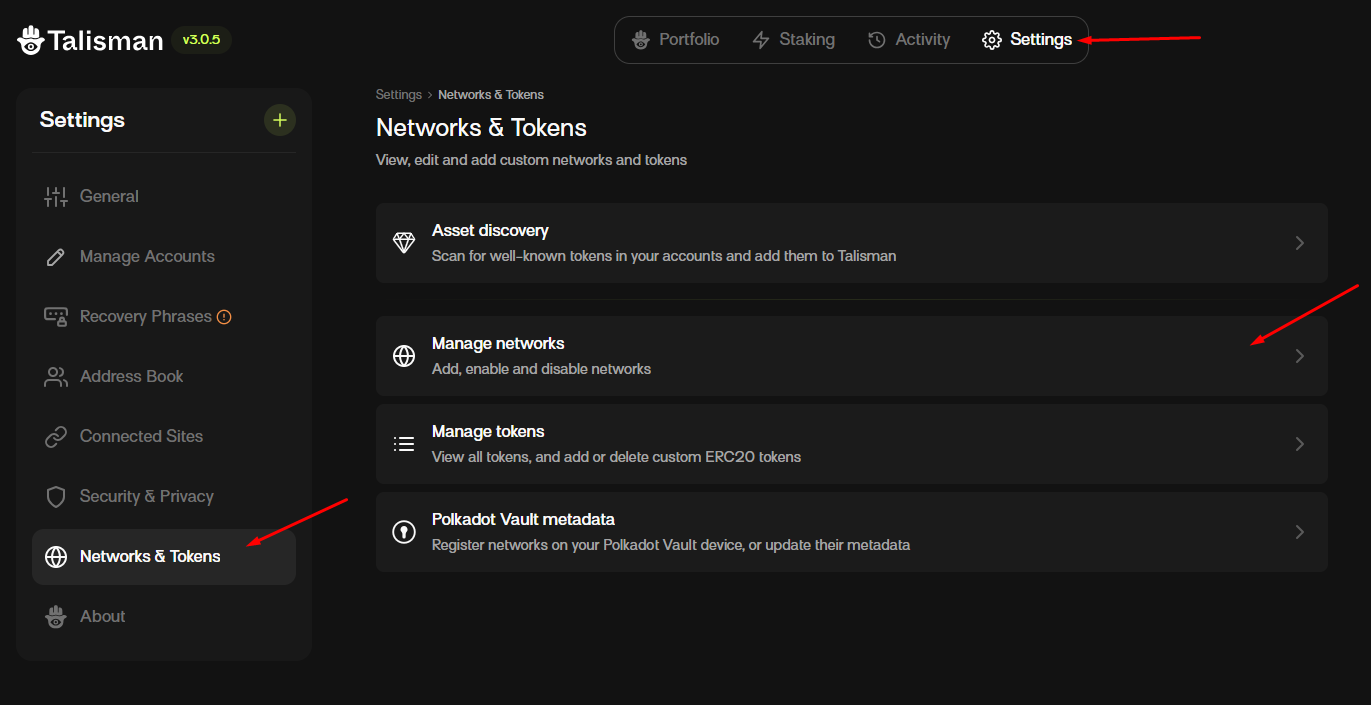Click the Settings breadcrumb link
Image resolution: width=1371 pixels, height=705 pixels.
point(398,95)
